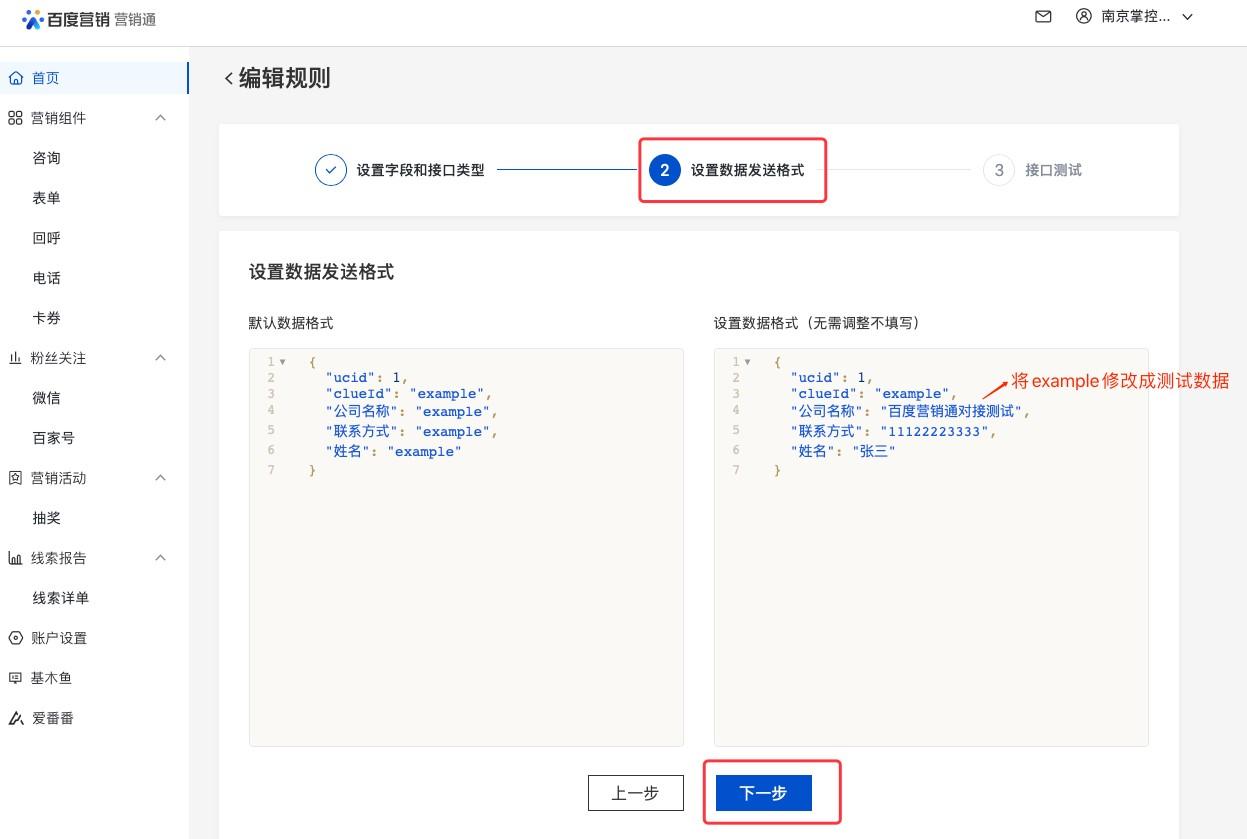
Task: Click the 下一步 button
Action: click(763, 793)
